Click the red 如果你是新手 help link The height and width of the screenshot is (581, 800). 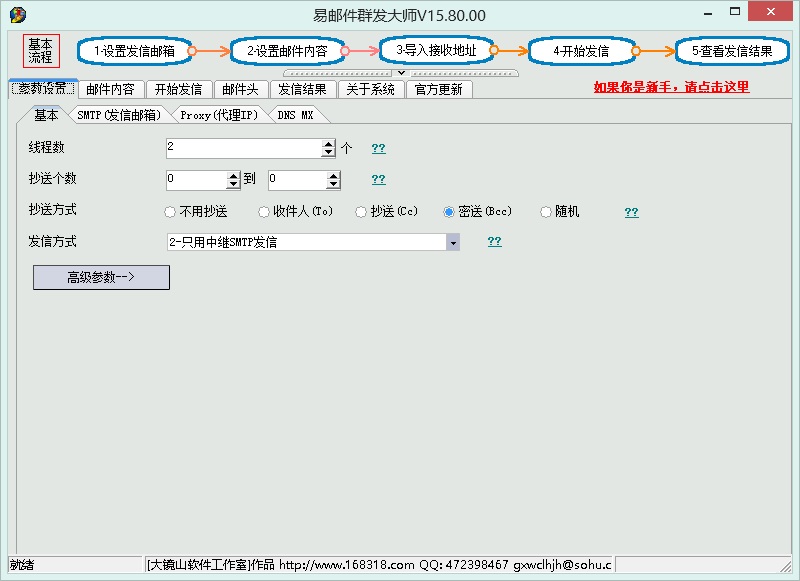671,87
